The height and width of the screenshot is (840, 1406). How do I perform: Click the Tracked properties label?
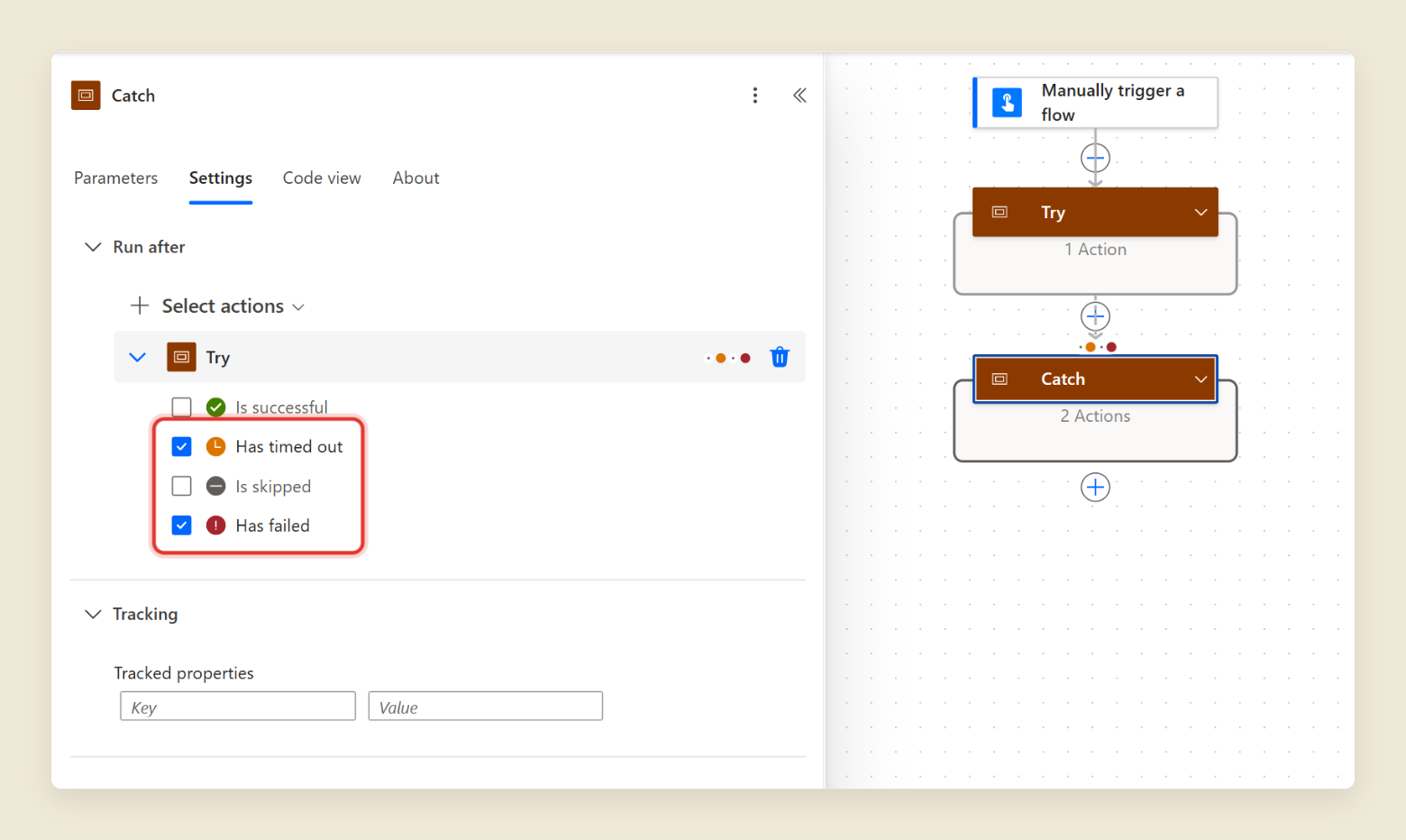tap(184, 673)
